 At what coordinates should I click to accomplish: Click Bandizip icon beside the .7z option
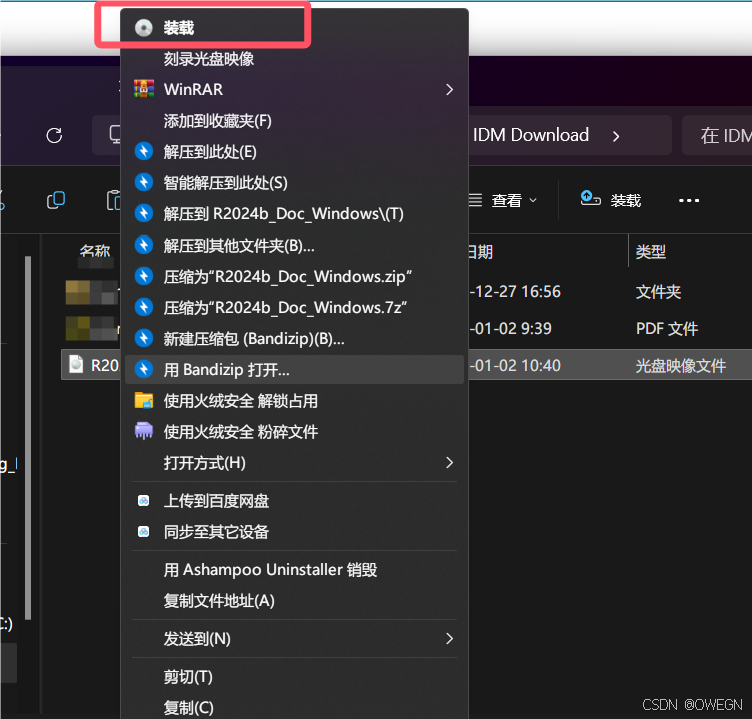point(143,307)
